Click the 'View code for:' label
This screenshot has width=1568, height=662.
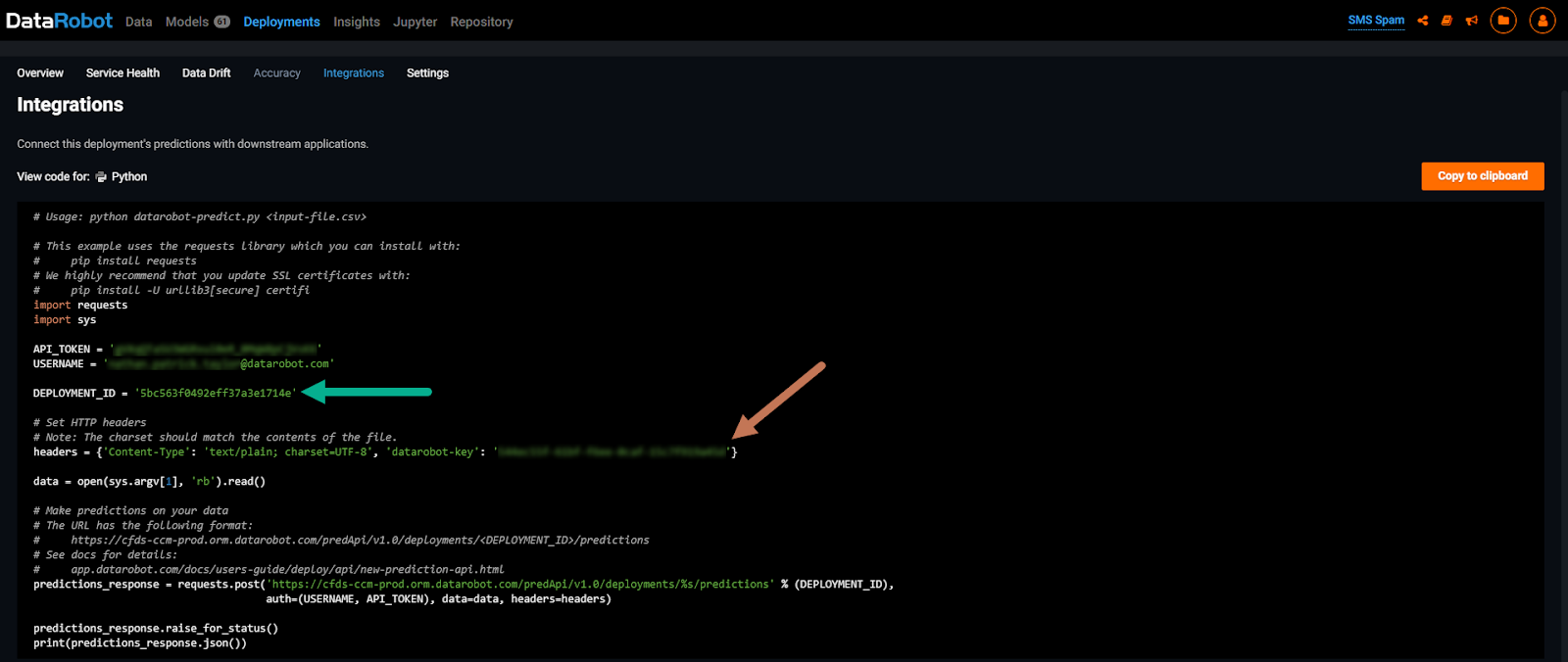(x=54, y=177)
